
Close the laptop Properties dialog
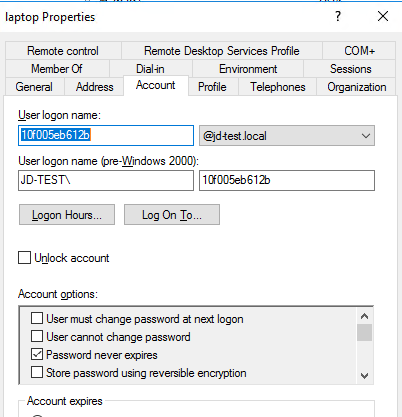click(x=383, y=16)
